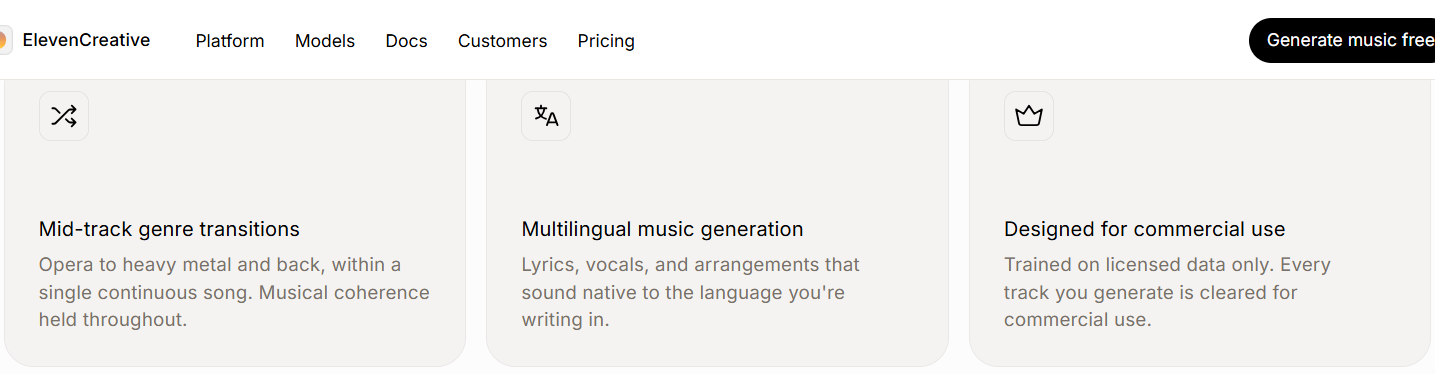1435x374 pixels.
Task: Open the multilingual generation feature card
Action: pyautogui.click(x=717, y=222)
